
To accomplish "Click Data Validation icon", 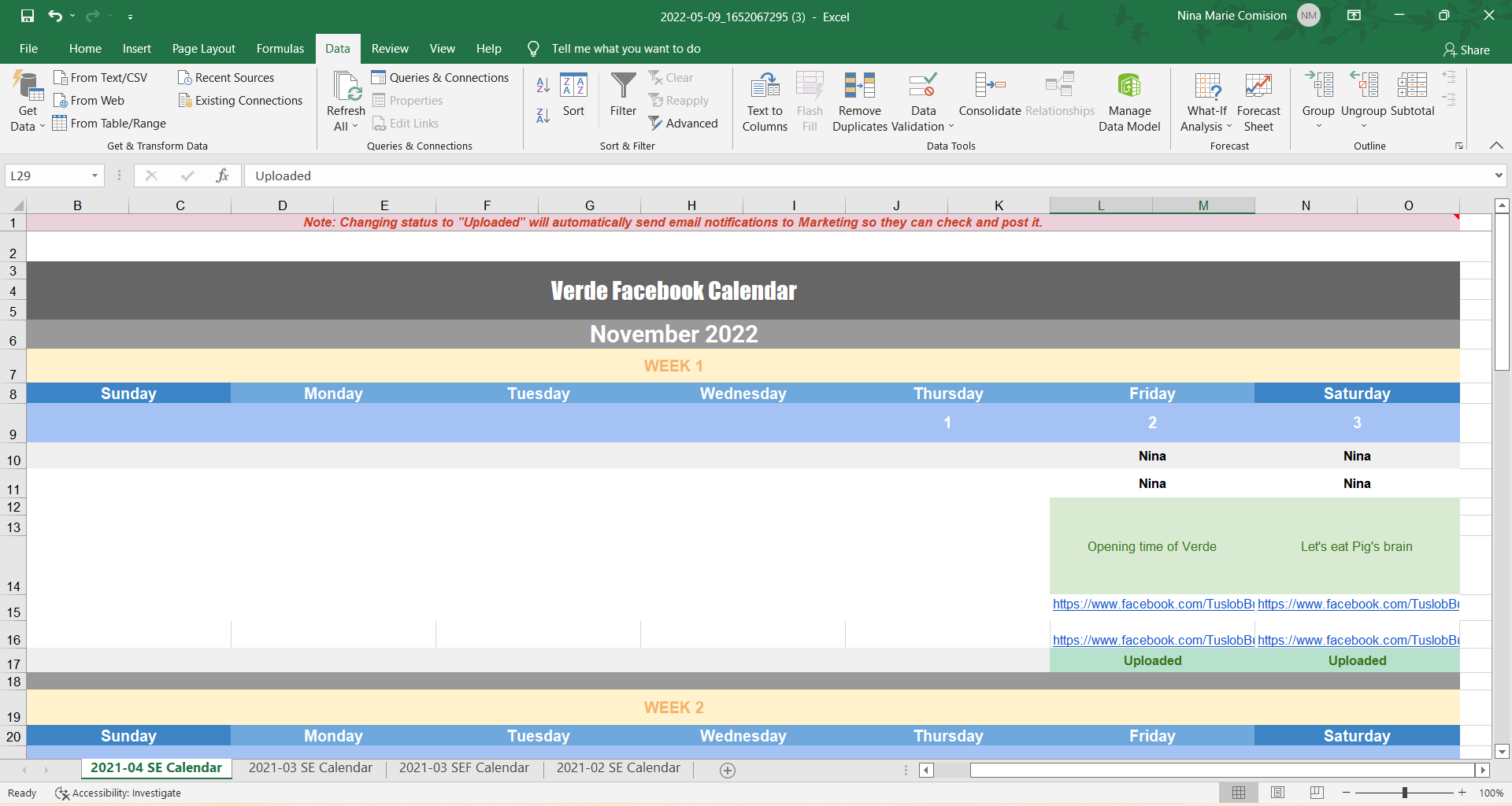I will pos(922,85).
